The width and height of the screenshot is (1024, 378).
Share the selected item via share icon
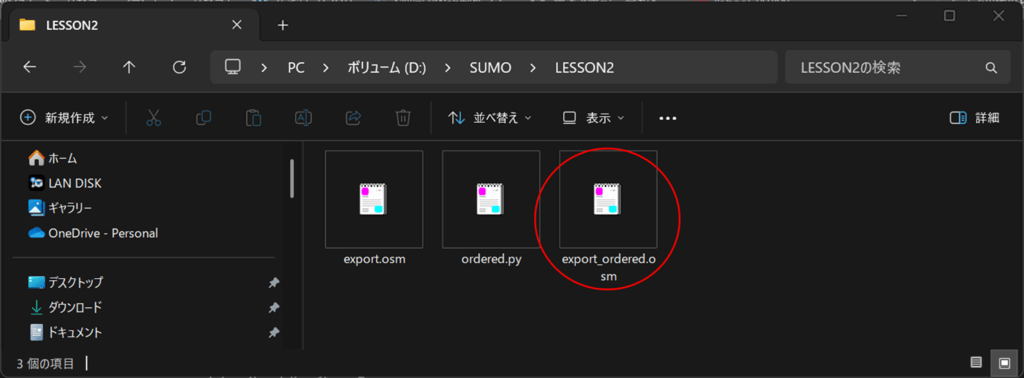(353, 118)
